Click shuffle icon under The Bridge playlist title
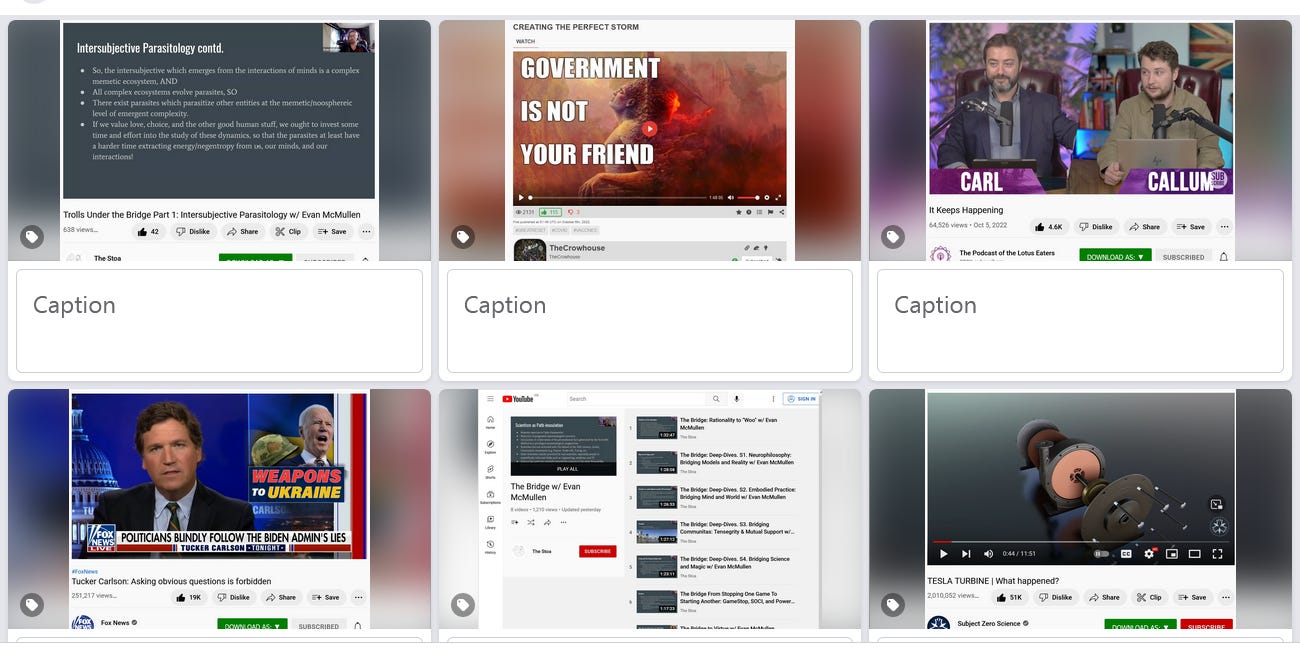1300x654 pixels. tap(531, 522)
